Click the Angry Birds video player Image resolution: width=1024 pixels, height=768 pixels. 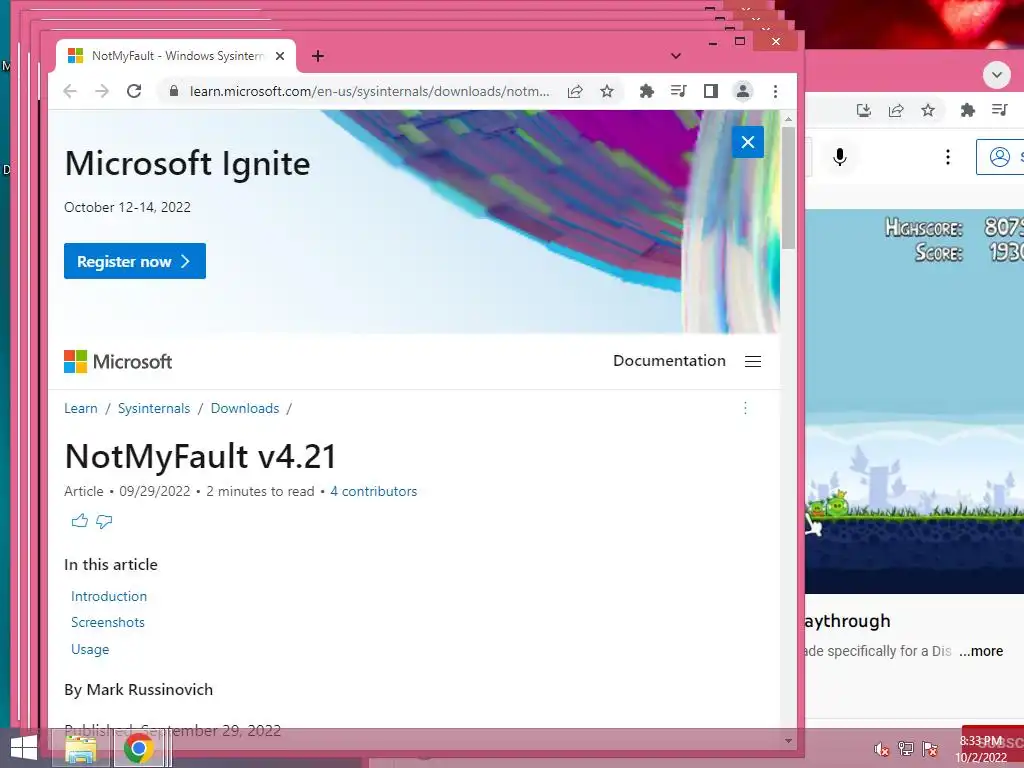click(x=914, y=402)
